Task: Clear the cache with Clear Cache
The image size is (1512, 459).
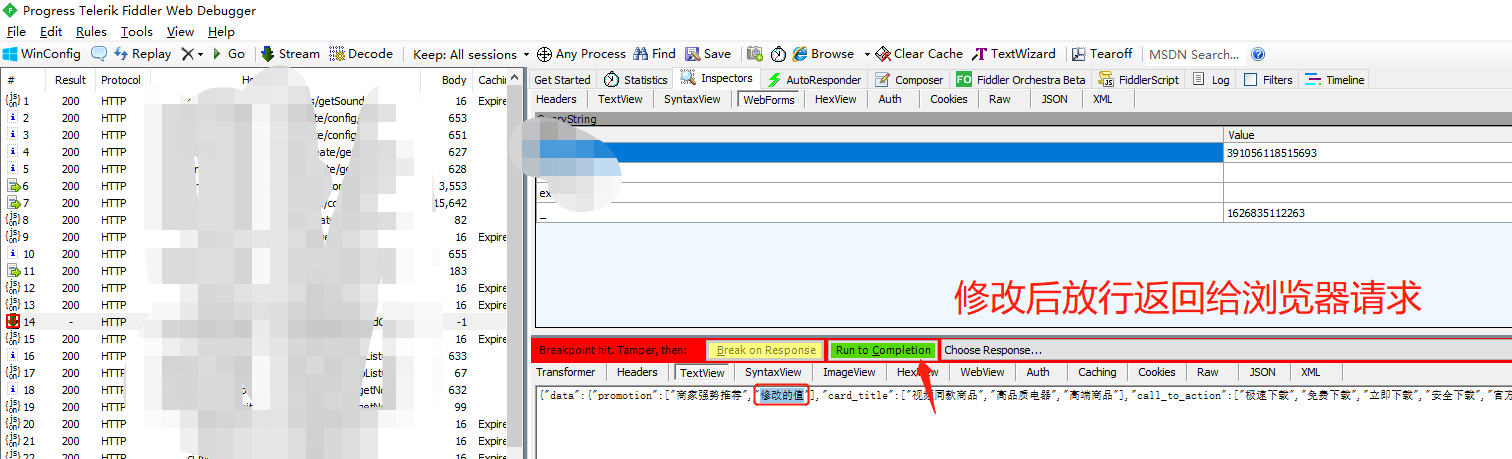Action: point(919,54)
